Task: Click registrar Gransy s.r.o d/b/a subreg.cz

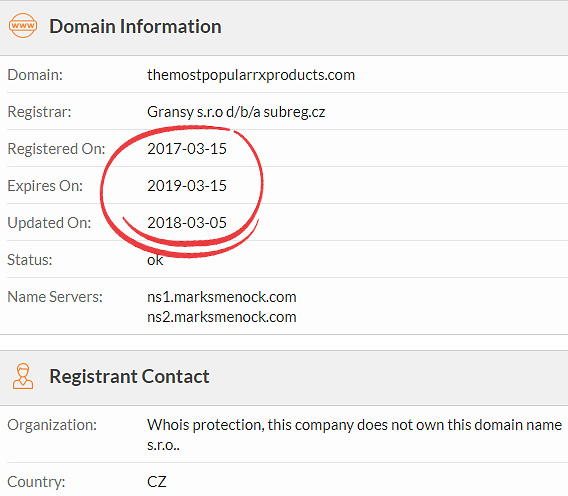Action: point(236,112)
